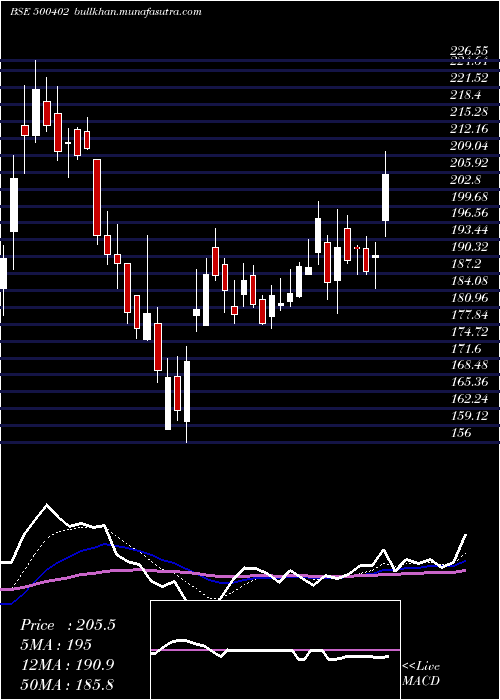Click the 221.52 price level label
This screenshot has height=700, width=500.
pos(469,78)
